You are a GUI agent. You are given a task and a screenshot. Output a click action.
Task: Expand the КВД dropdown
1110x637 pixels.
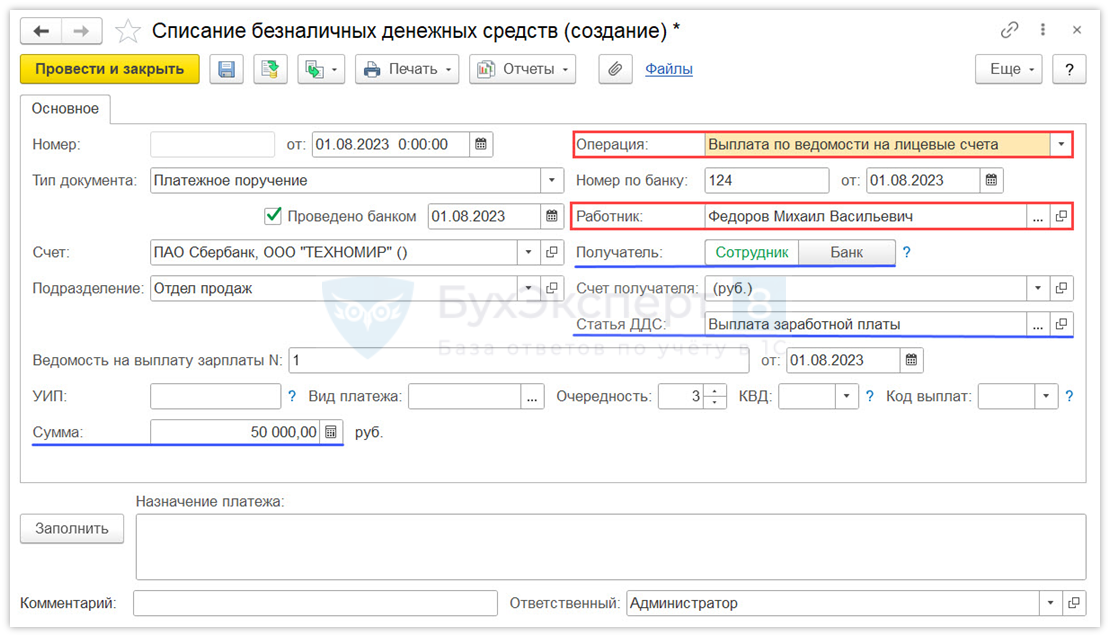tap(847, 396)
